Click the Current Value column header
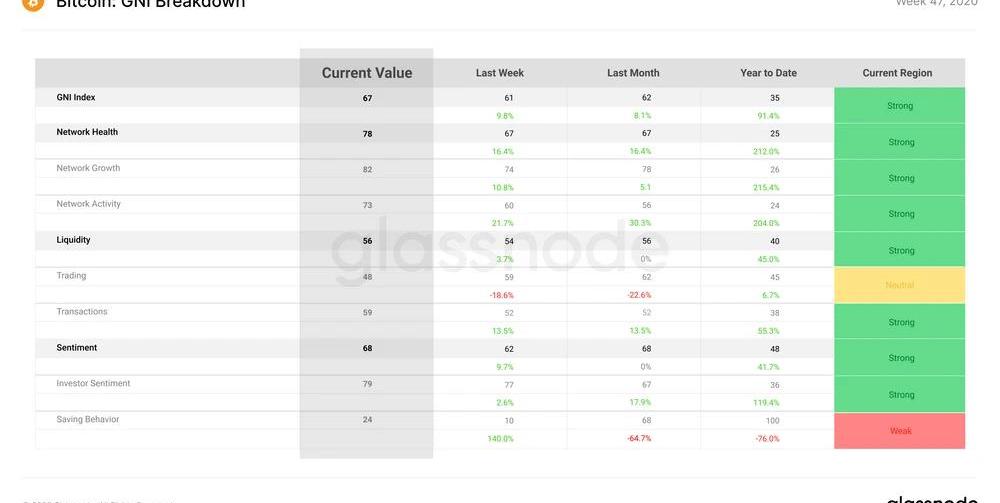Screen dimensions: 1000x503 (367, 73)
